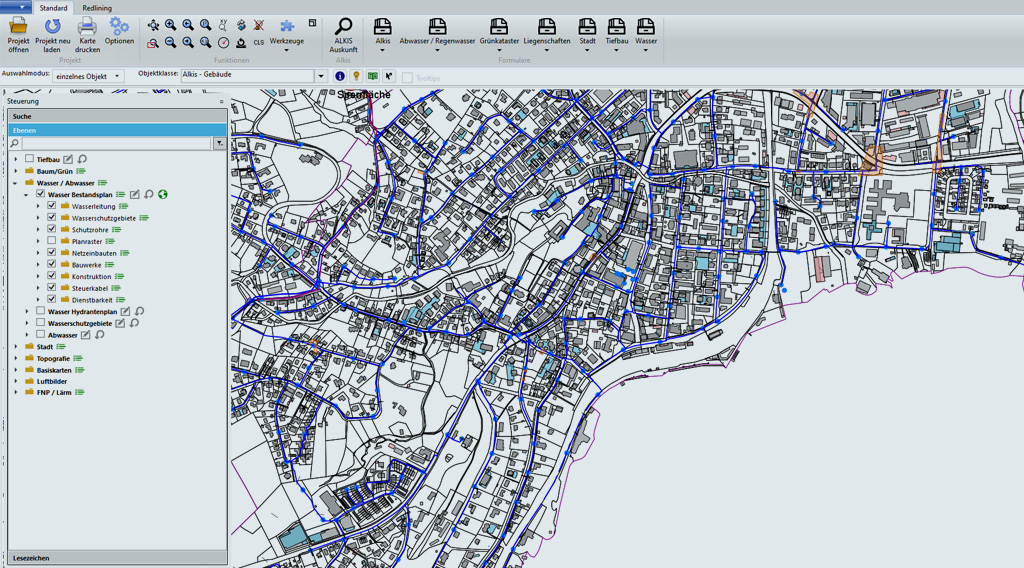Open Optionen gear settings

[x=119, y=27]
